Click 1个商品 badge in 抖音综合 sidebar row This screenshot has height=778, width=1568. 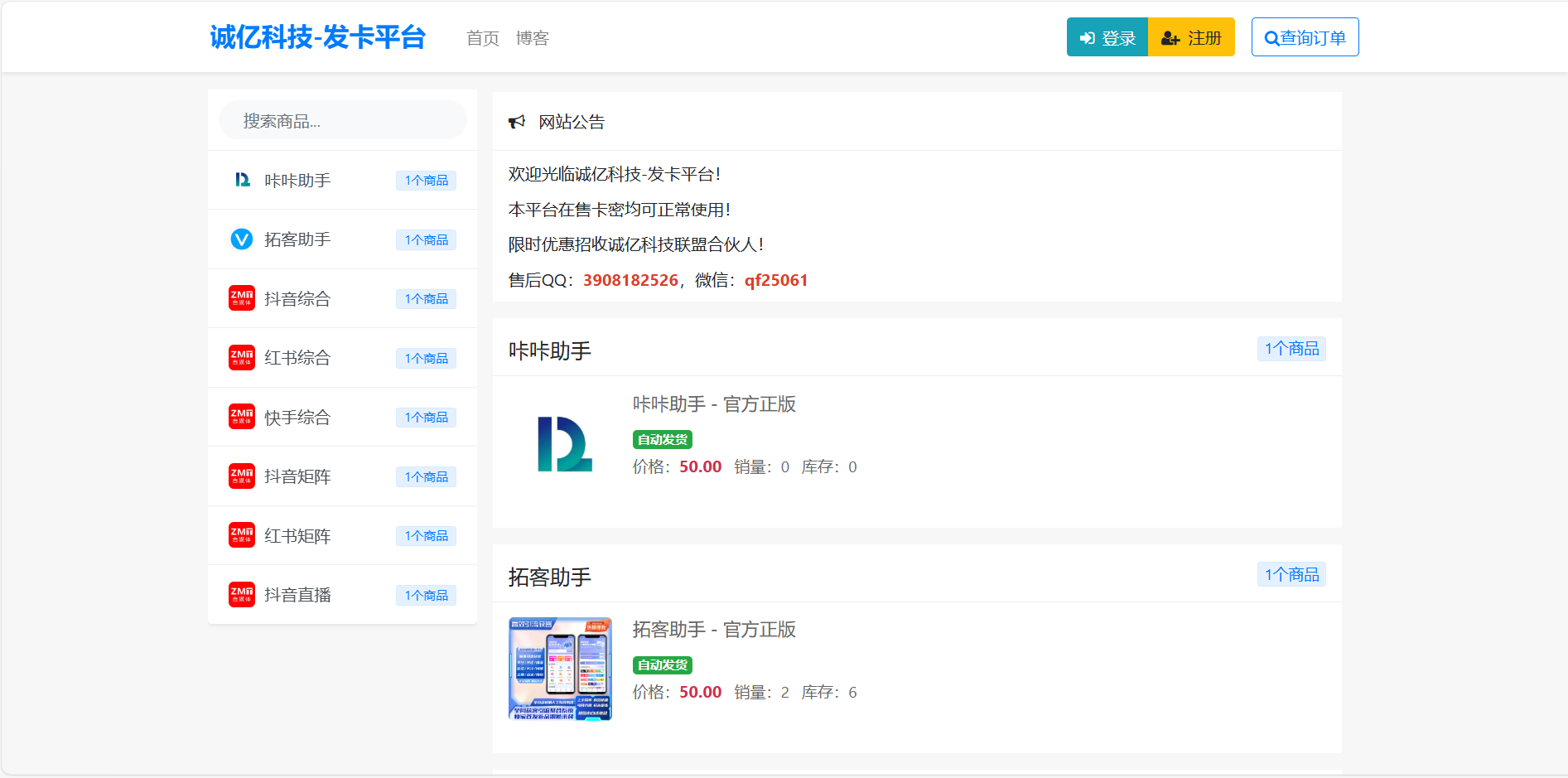426,299
